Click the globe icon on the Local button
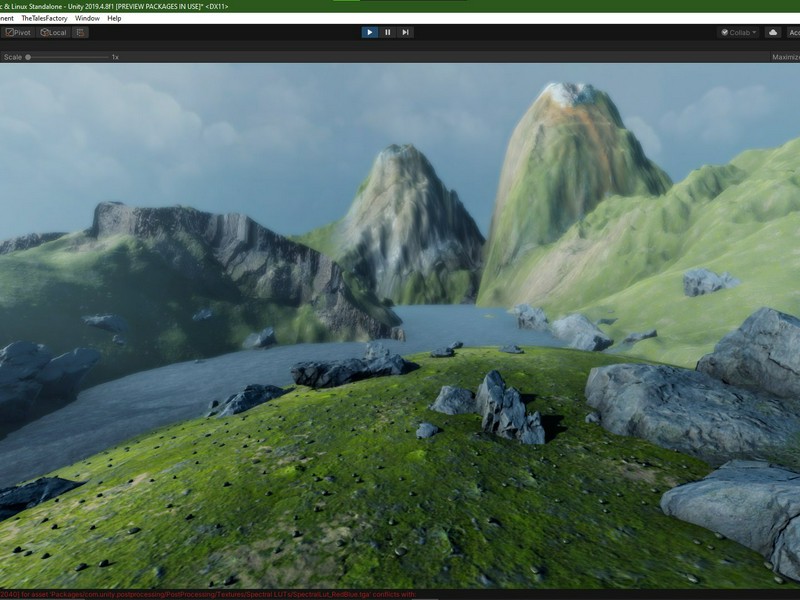This screenshot has width=800, height=600. [44, 33]
